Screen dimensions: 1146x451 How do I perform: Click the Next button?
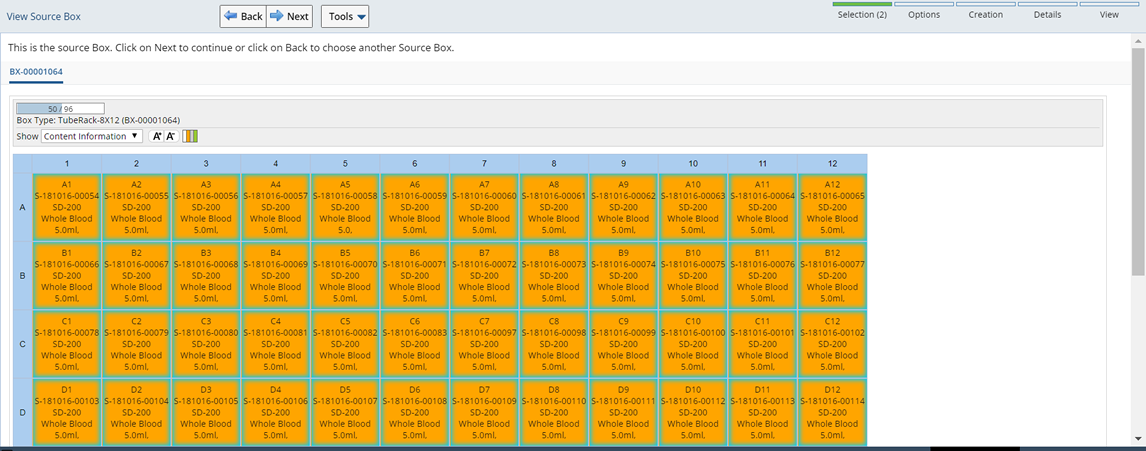point(289,16)
